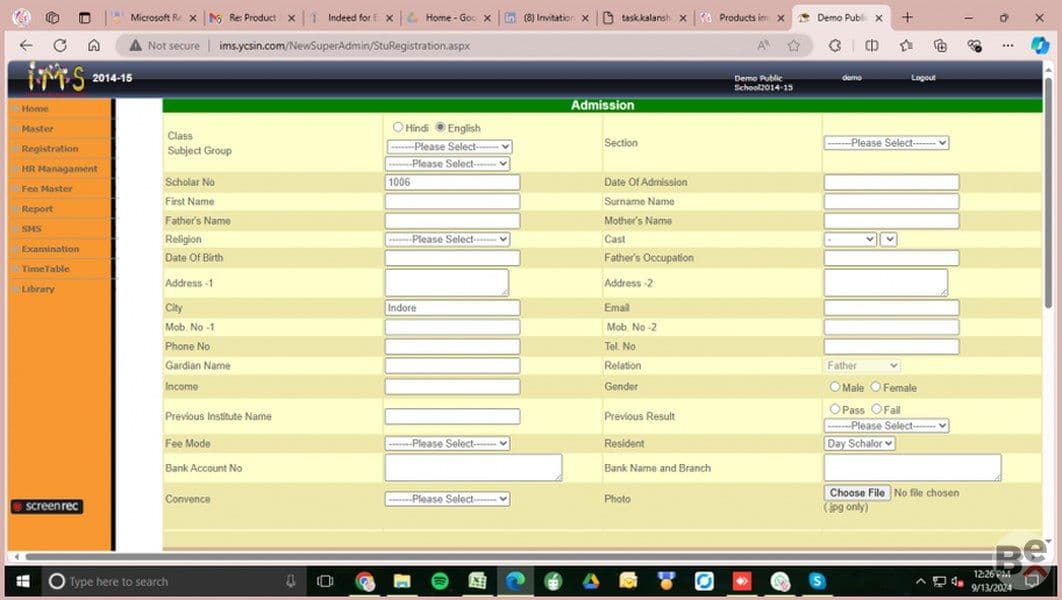Open the Examination sidebar link

point(49,249)
